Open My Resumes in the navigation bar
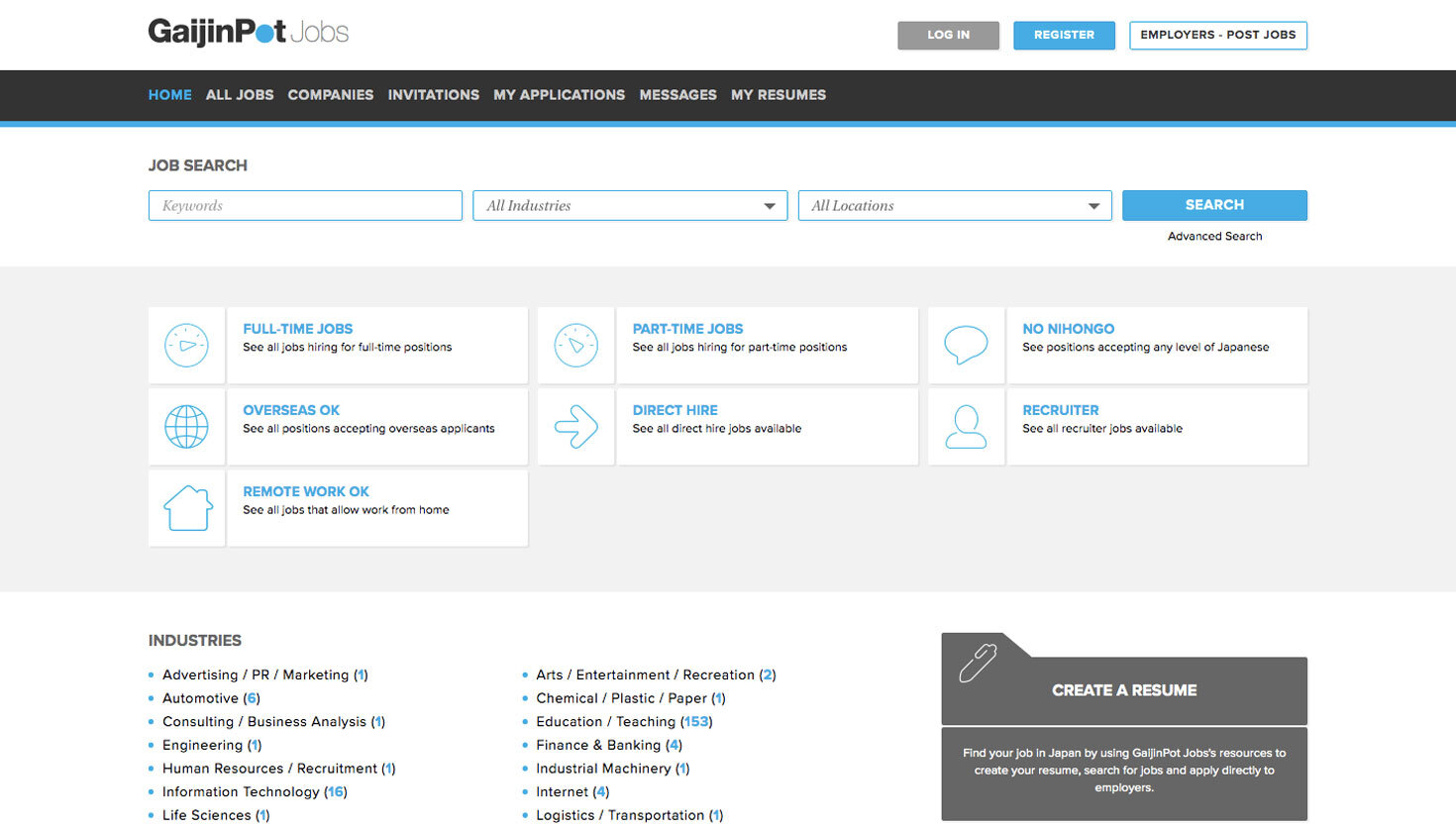Image resolution: width=1456 pixels, height=830 pixels. pyautogui.click(x=779, y=95)
